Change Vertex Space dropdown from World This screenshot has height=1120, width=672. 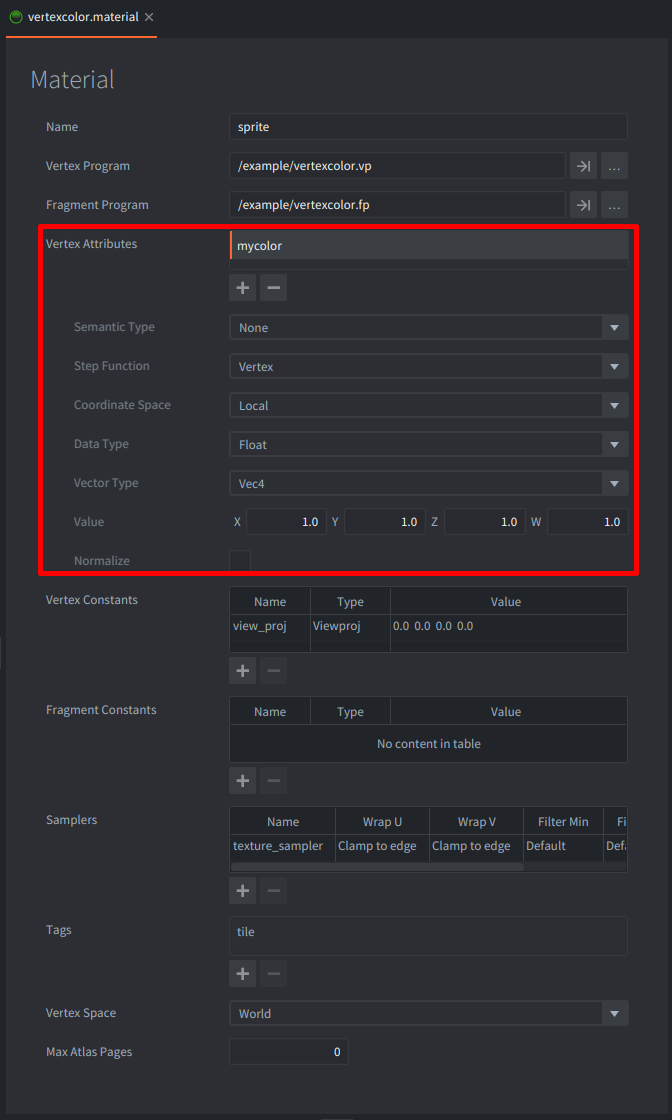[428, 1014]
